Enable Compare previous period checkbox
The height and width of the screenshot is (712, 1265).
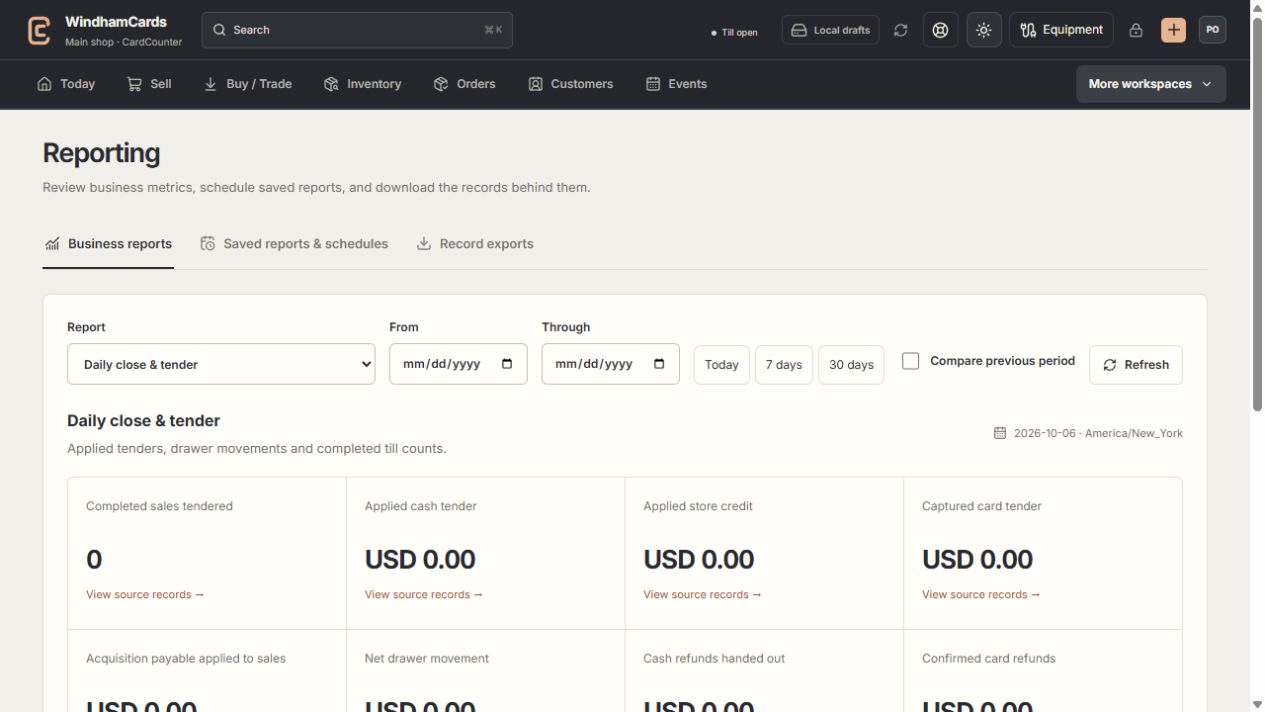coord(911,361)
